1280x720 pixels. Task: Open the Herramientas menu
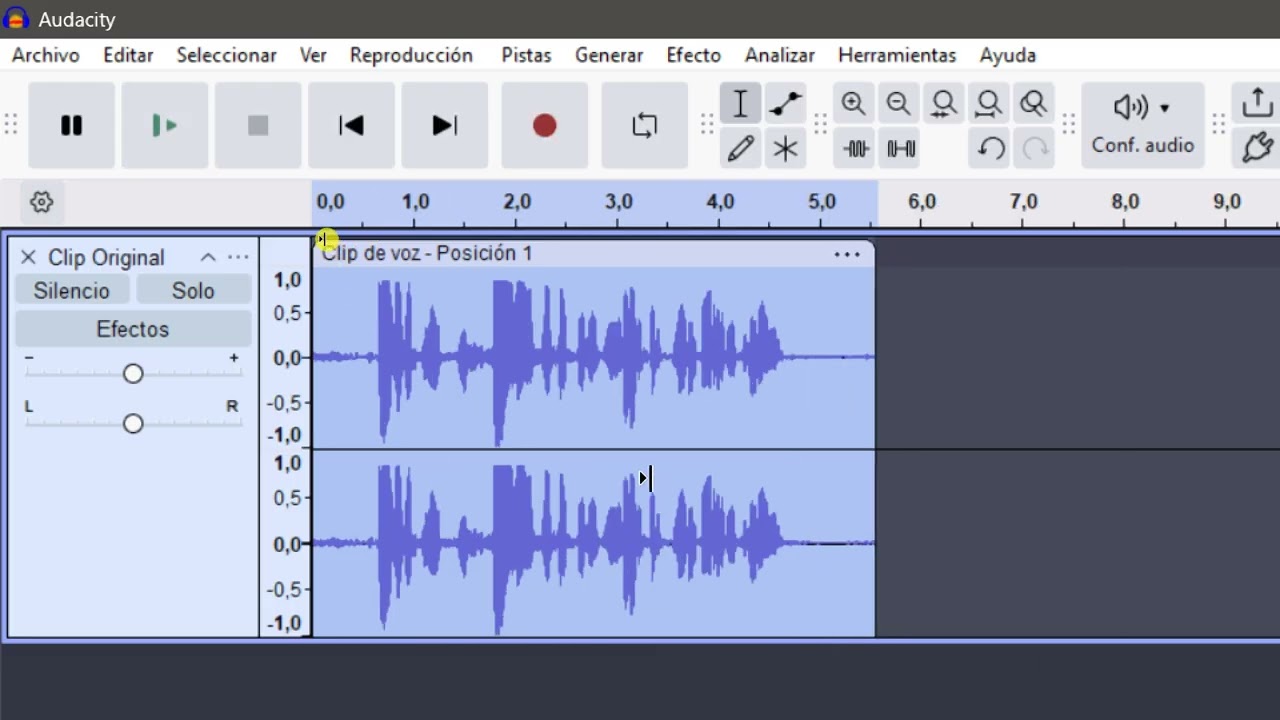point(897,55)
